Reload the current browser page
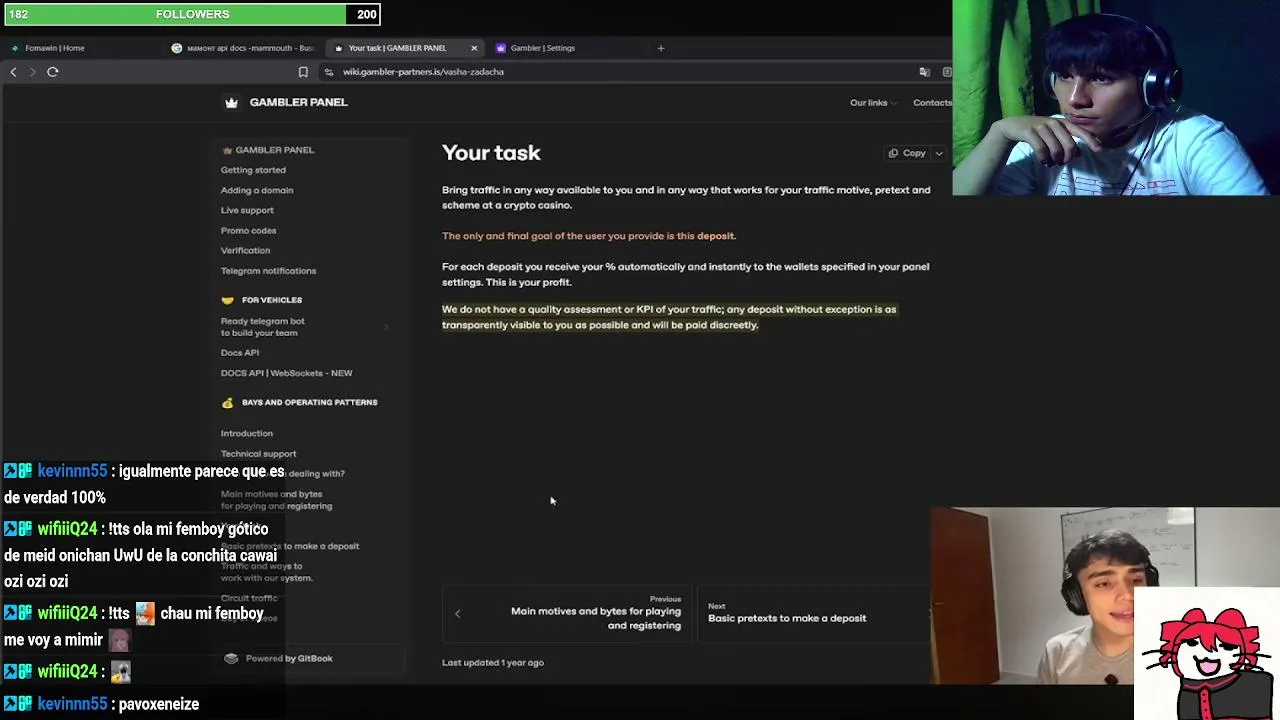Screen dimensions: 1280x720 pyautogui.click(x=53, y=72)
